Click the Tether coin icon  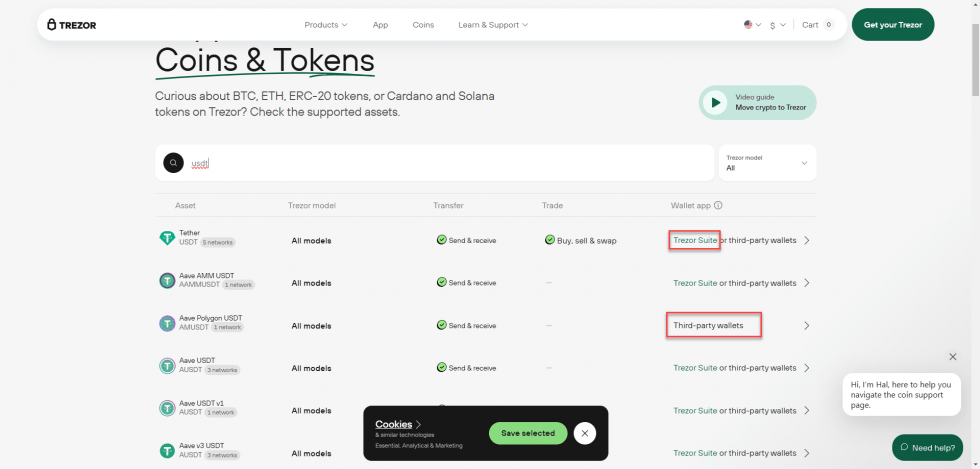coord(167,238)
